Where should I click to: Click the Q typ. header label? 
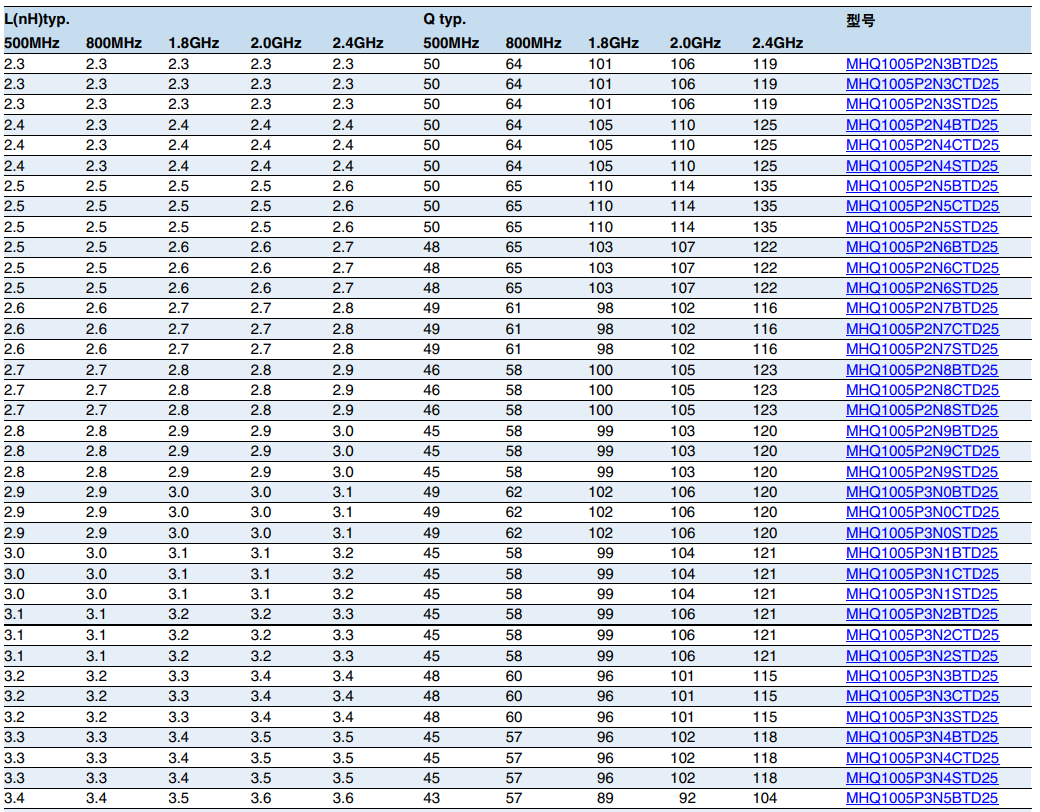(x=444, y=19)
